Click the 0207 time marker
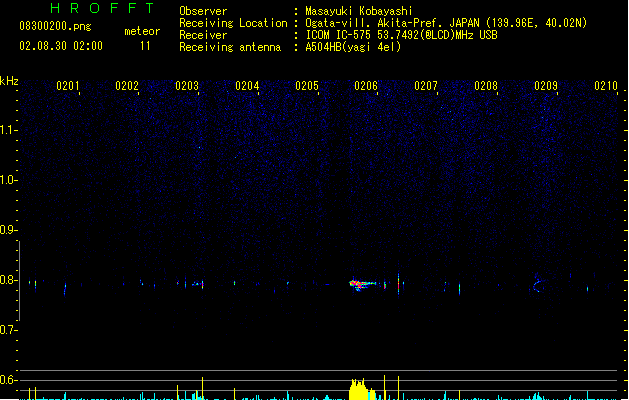This screenshot has height=400, width=629. click(426, 86)
